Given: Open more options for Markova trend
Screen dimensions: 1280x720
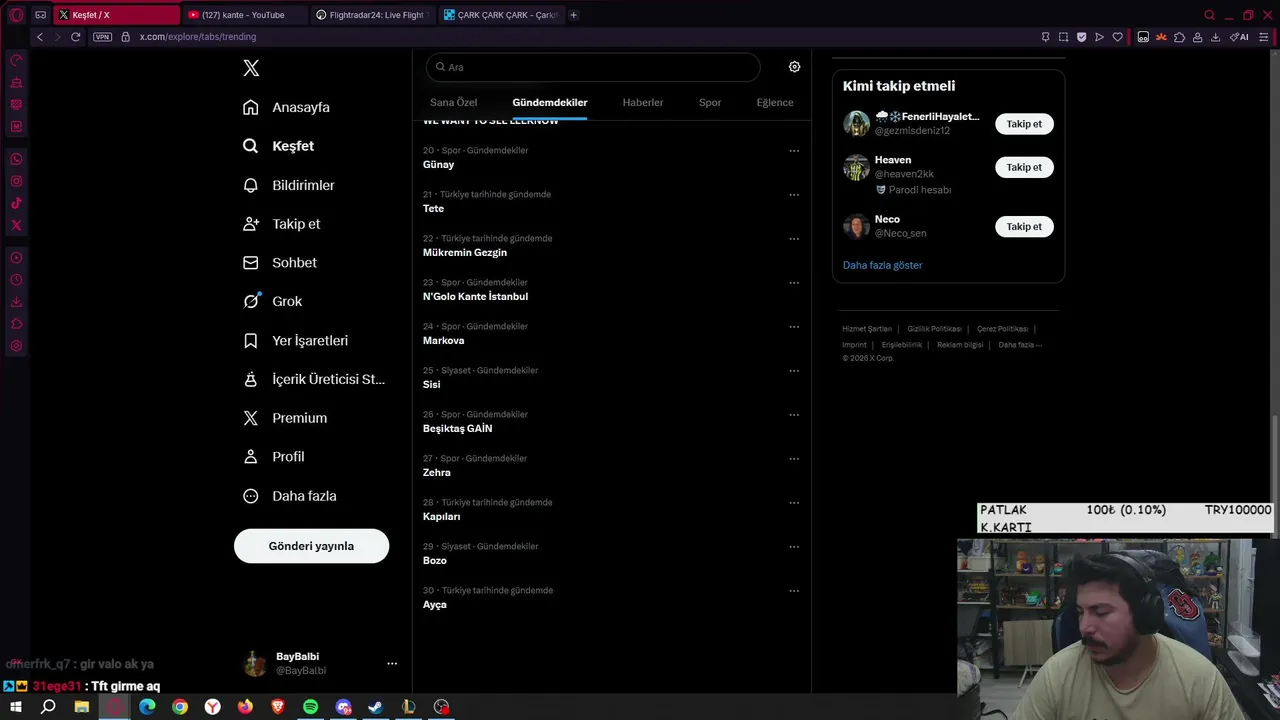Looking at the screenshot, I should click(x=794, y=327).
